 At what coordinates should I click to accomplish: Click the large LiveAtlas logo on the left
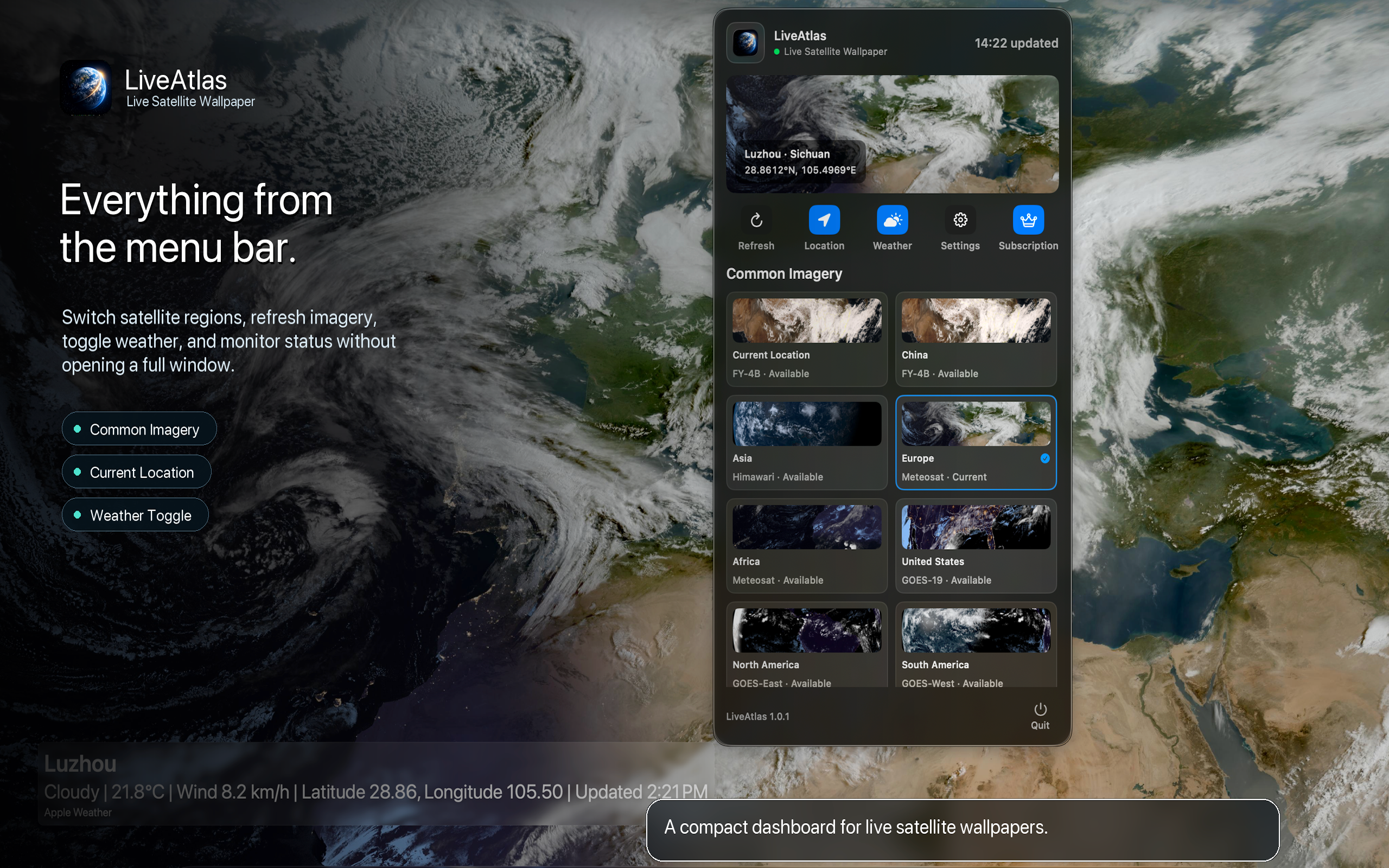86,88
